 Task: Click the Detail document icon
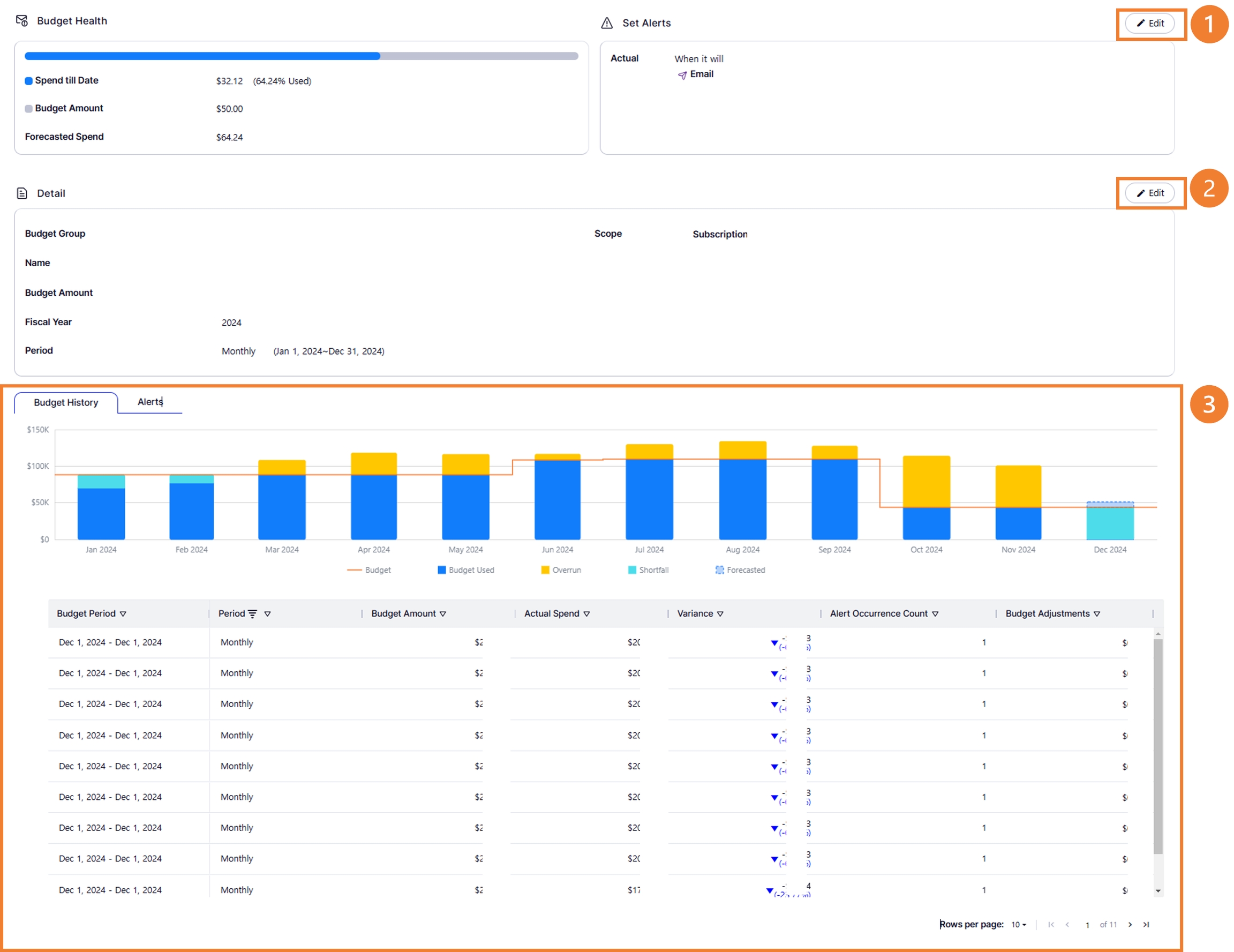[x=21, y=193]
